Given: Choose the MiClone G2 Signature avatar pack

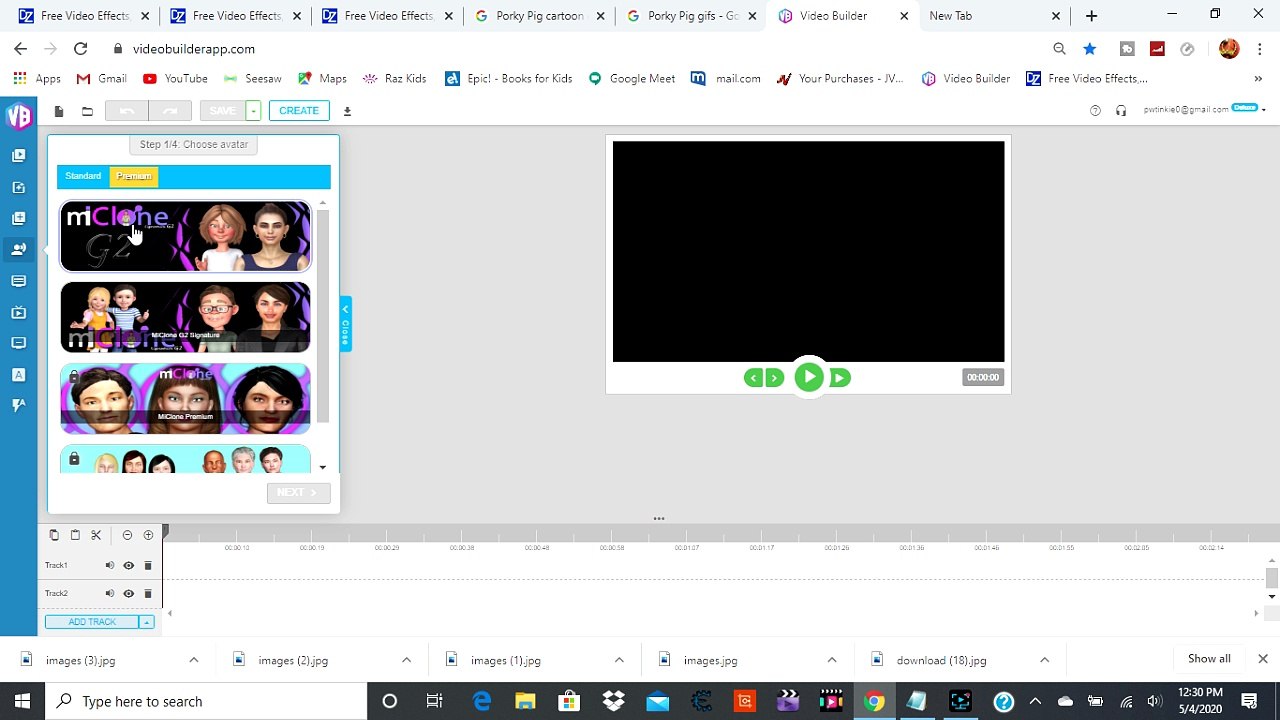Looking at the screenshot, I should (185, 317).
